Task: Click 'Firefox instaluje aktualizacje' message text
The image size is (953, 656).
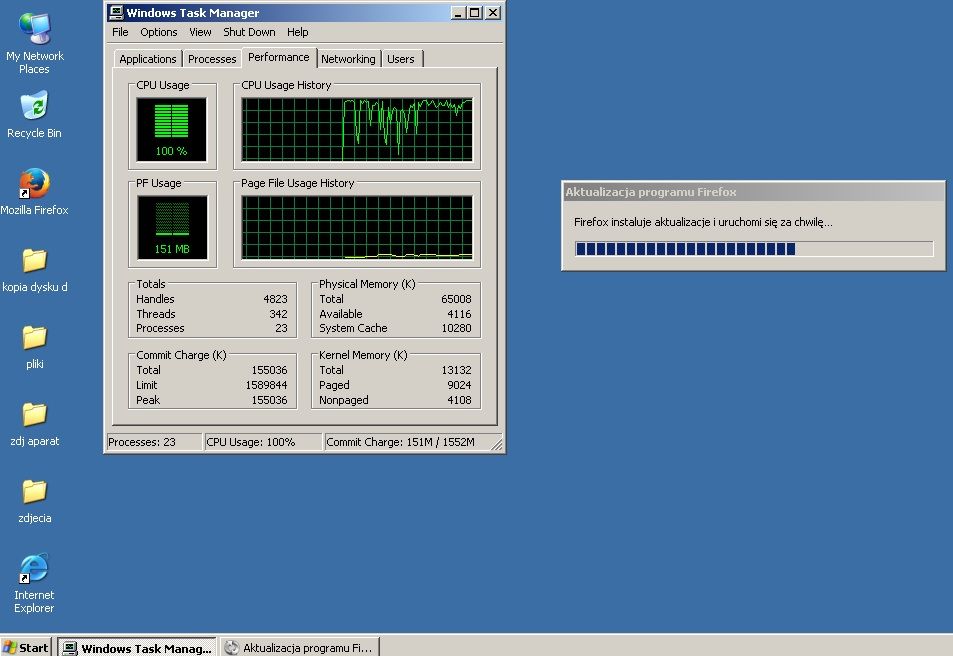Action: (703, 222)
